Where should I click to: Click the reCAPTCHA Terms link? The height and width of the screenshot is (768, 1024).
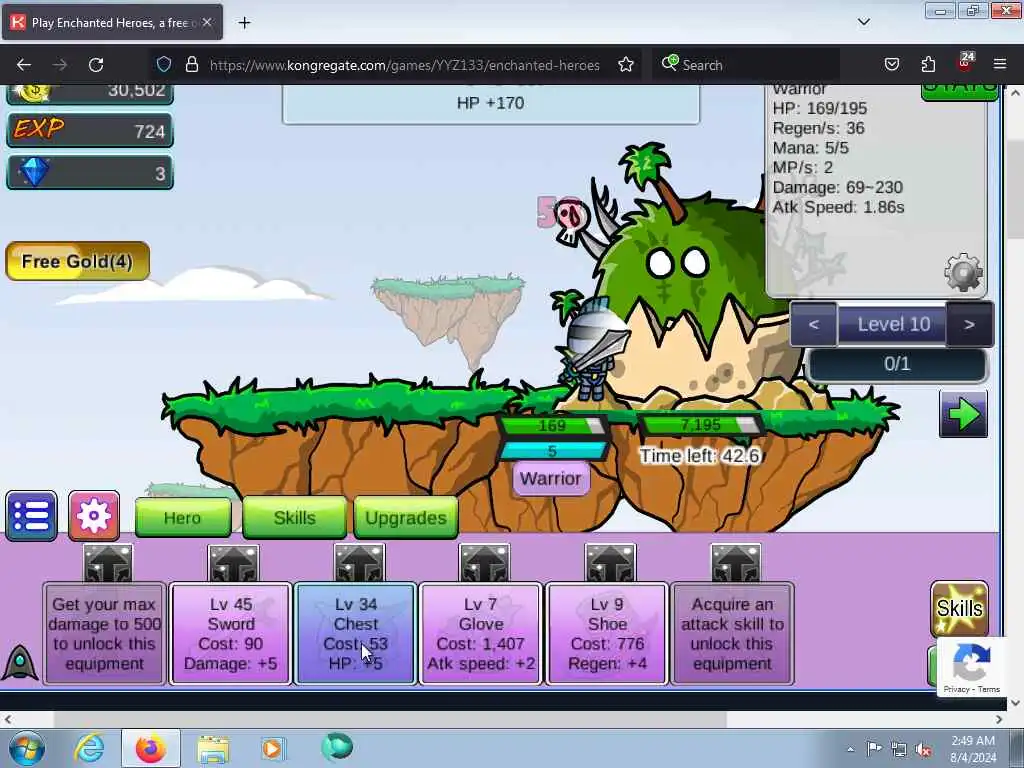click(x=989, y=690)
